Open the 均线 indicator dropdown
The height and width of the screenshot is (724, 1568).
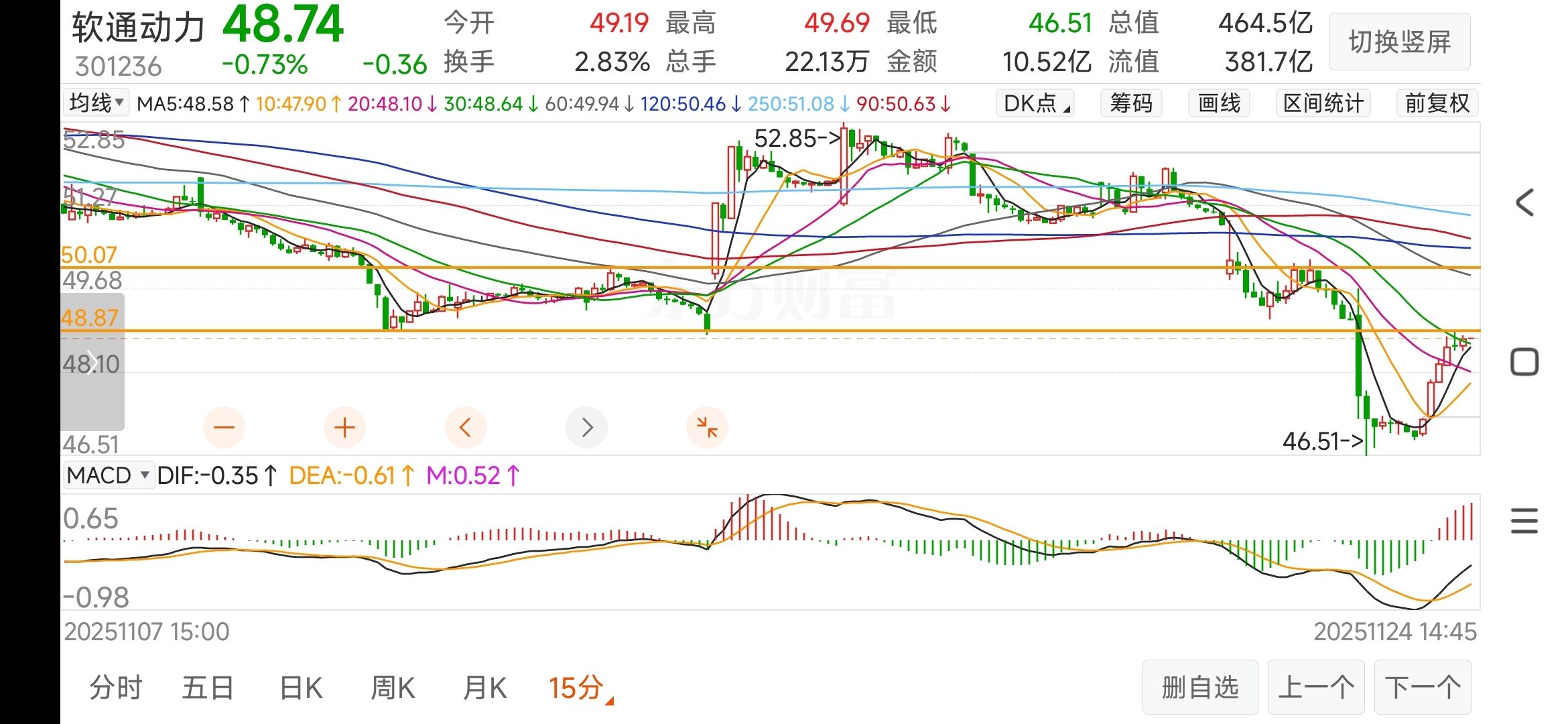(x=96, y=103)
